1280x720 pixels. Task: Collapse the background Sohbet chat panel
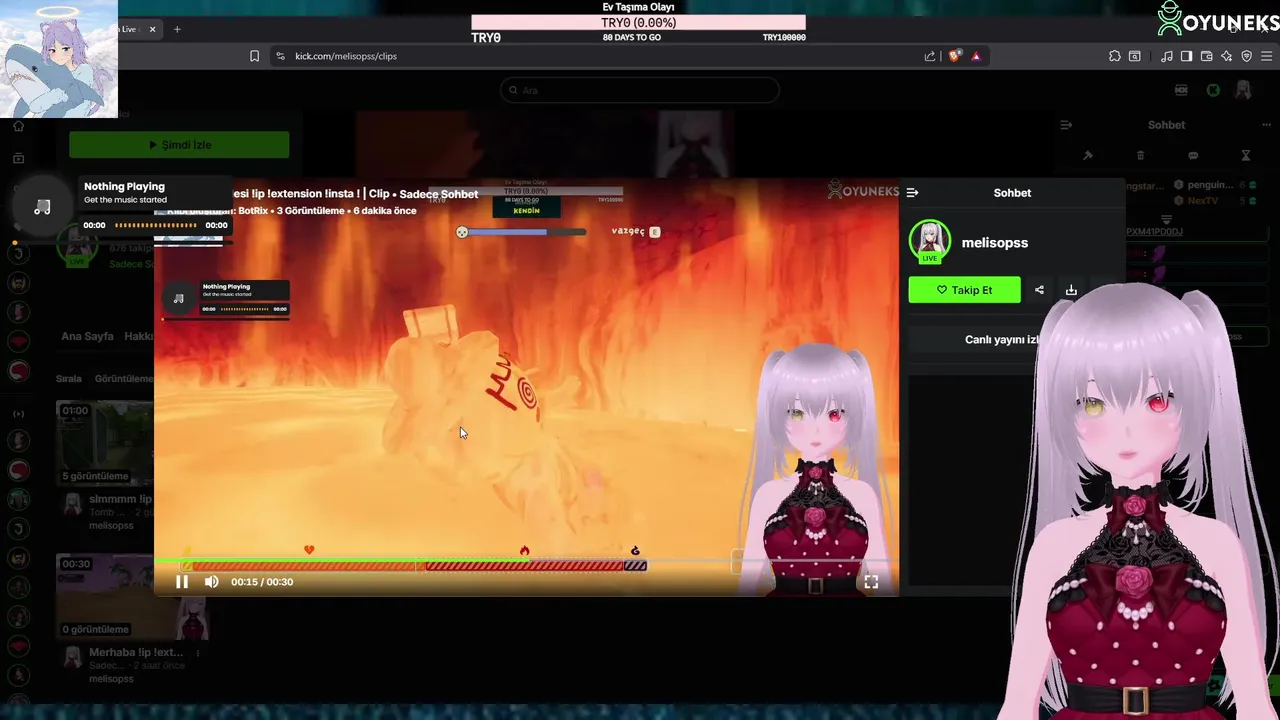coord(1066,125)
